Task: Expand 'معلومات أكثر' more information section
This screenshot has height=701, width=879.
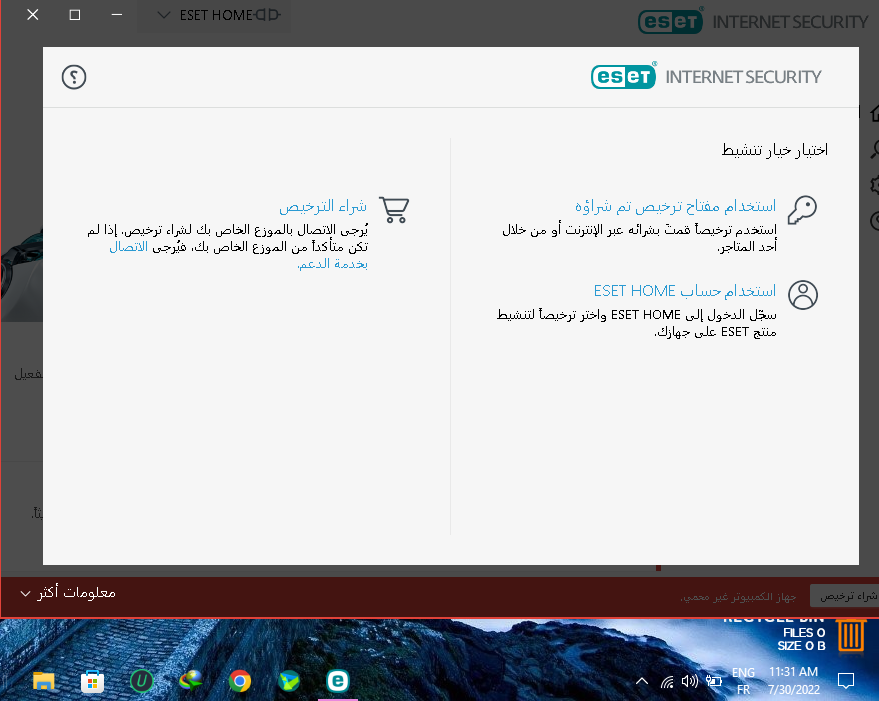Action: pyautogui.click(x=68, y=593)
